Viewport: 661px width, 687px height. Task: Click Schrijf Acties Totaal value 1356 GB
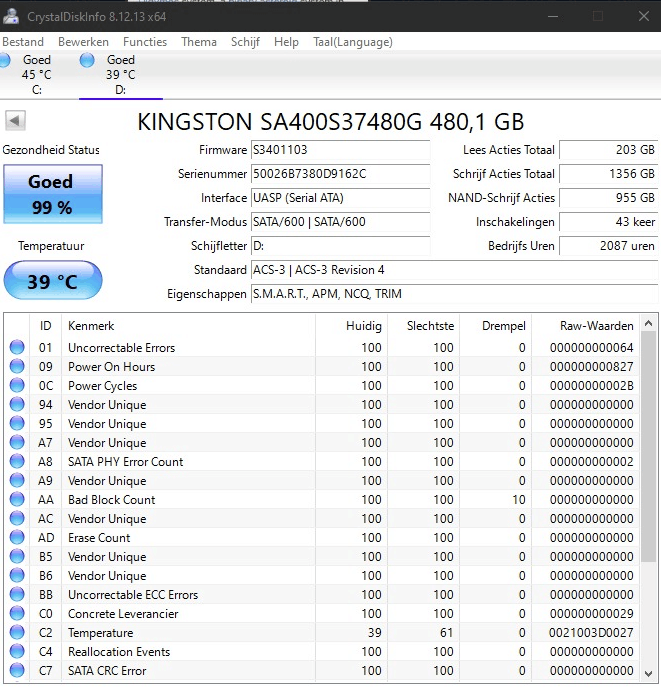[608, 174]
